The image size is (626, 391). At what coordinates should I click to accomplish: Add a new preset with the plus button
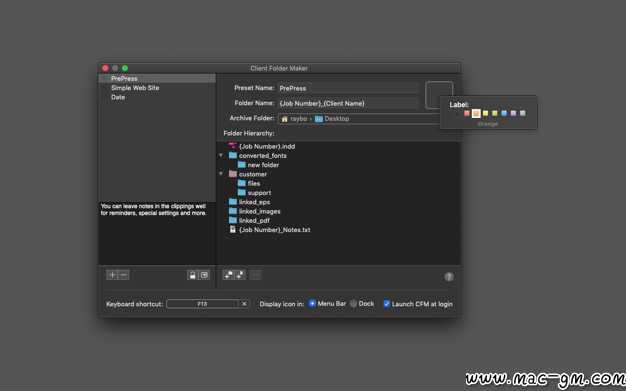(112, 275)
